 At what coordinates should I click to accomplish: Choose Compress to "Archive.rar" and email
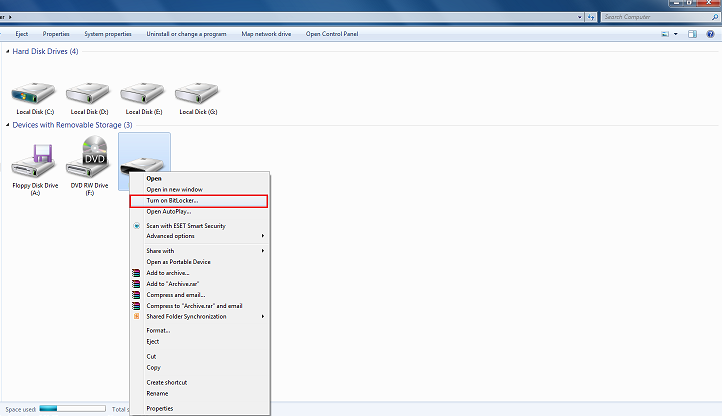(x=199, y=306)
